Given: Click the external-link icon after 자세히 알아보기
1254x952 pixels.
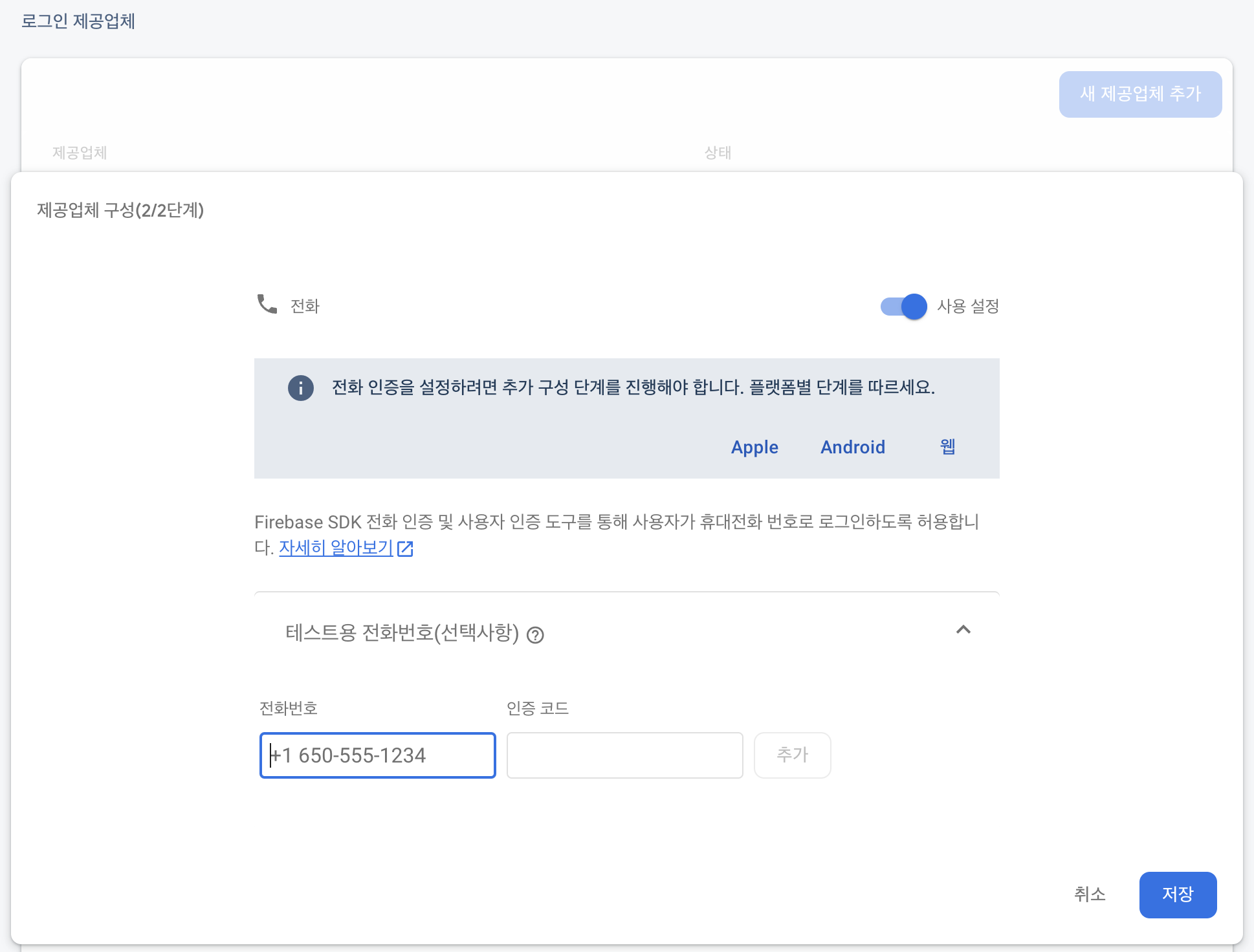Looking at the screenshot, I should click(x=405, y=549).
